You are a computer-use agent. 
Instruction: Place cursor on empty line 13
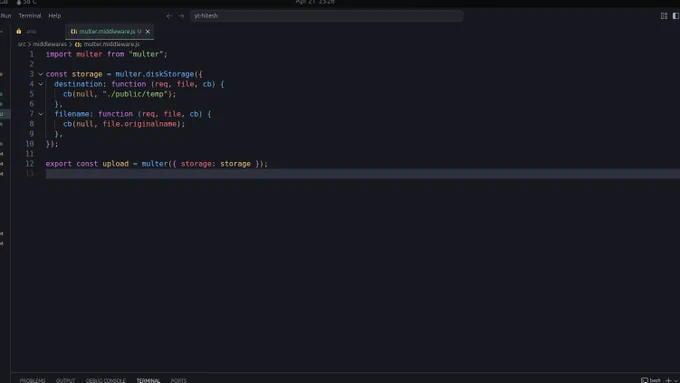pyautogui.click(x=363, y=174)
